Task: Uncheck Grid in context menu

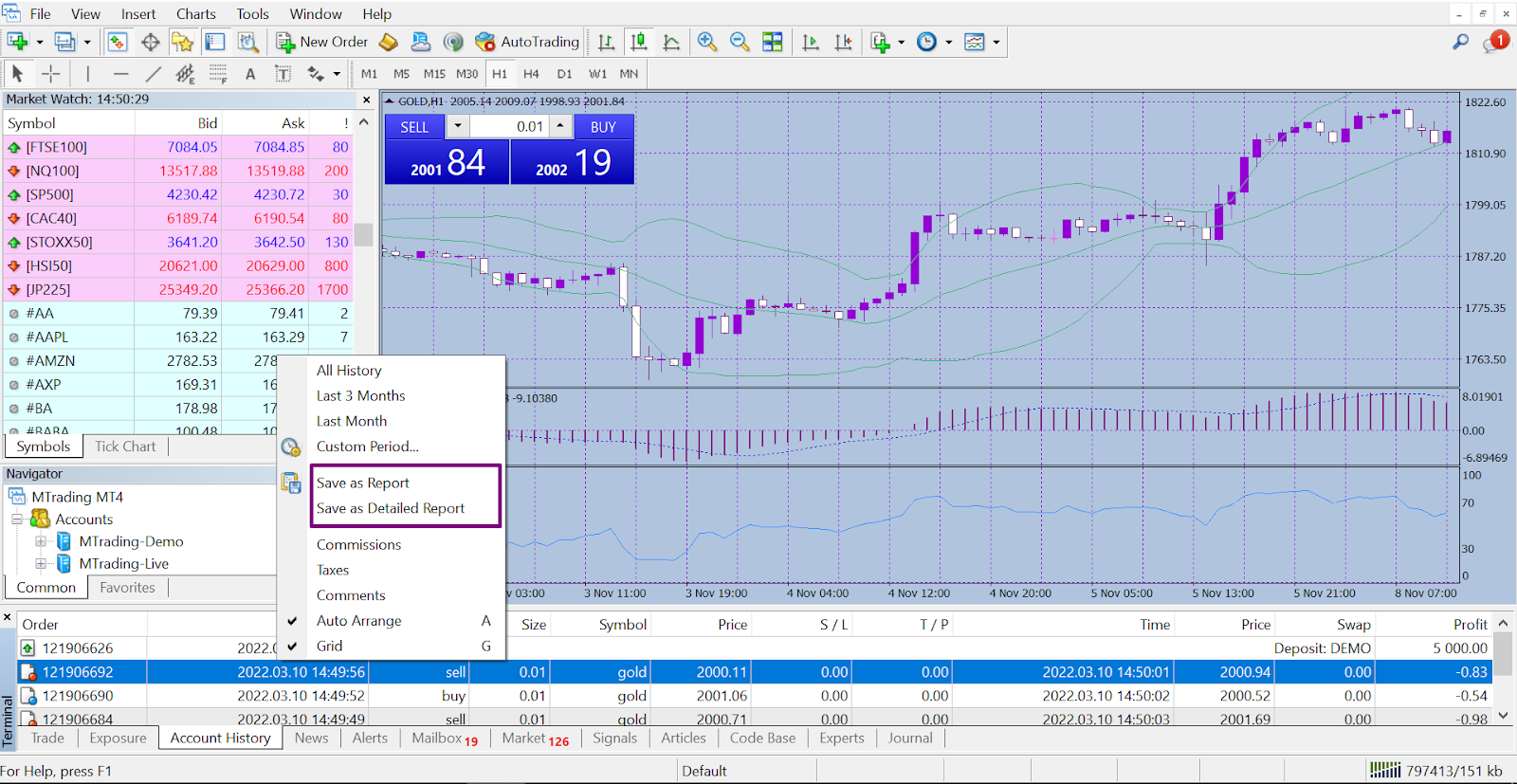Action: [x=392, y=646]
